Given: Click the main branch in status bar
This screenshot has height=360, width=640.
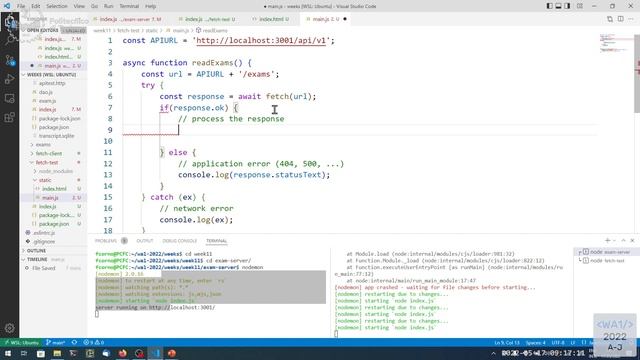Looking at the screenshot, I should point(56,342).
